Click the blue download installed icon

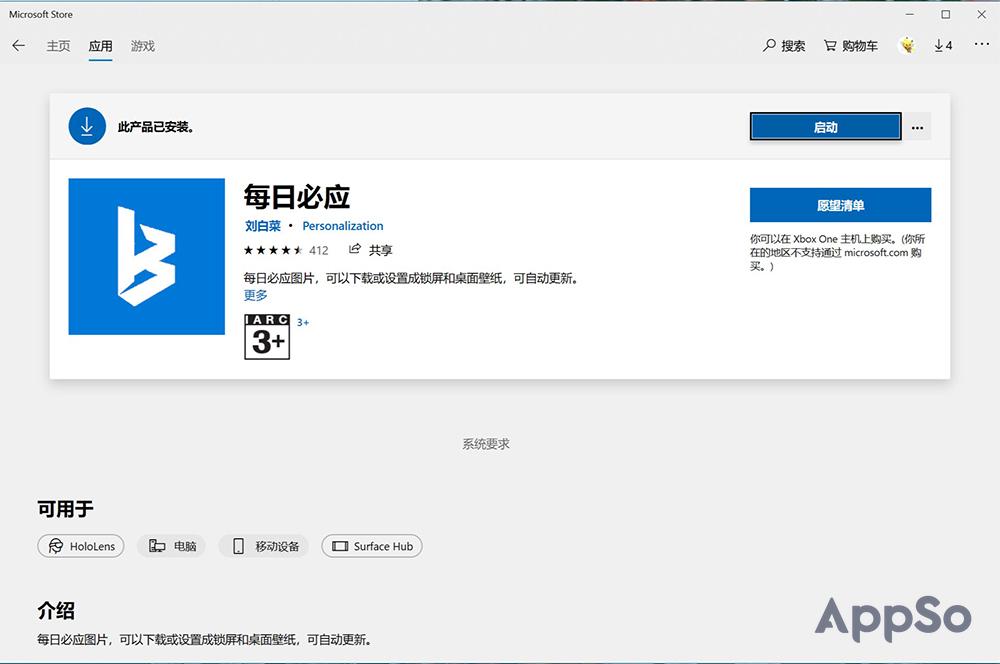coord(87,126)
